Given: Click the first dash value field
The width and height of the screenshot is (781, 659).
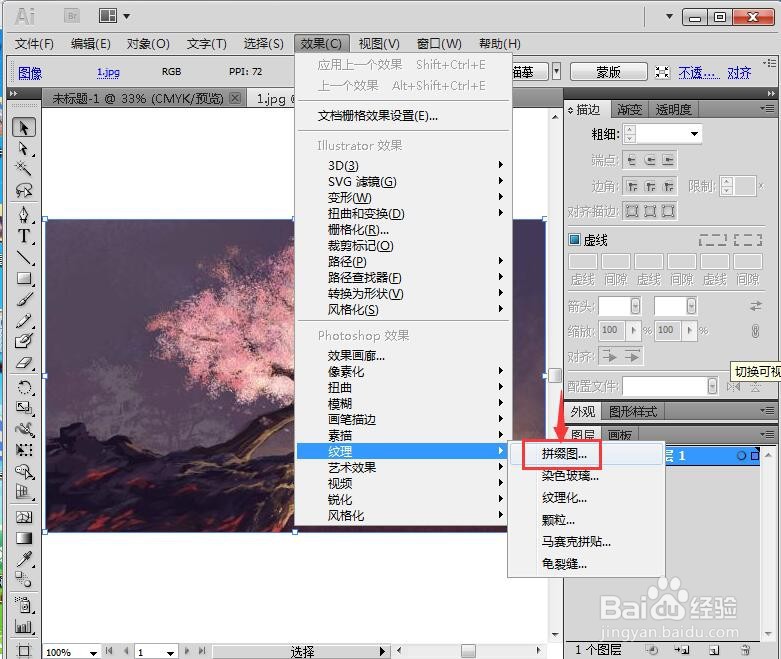Looking at the screenshot, I should pos(582,261).
